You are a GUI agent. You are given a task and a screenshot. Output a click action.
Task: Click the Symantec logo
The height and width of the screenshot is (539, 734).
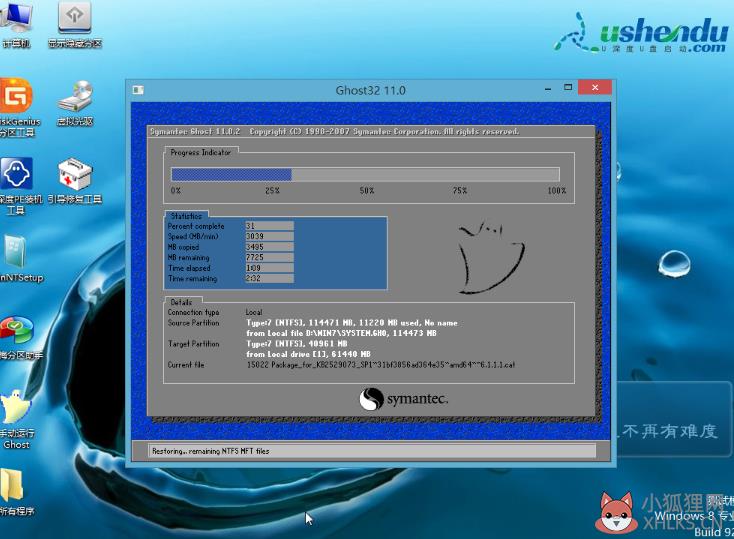(x=404, y=399)
